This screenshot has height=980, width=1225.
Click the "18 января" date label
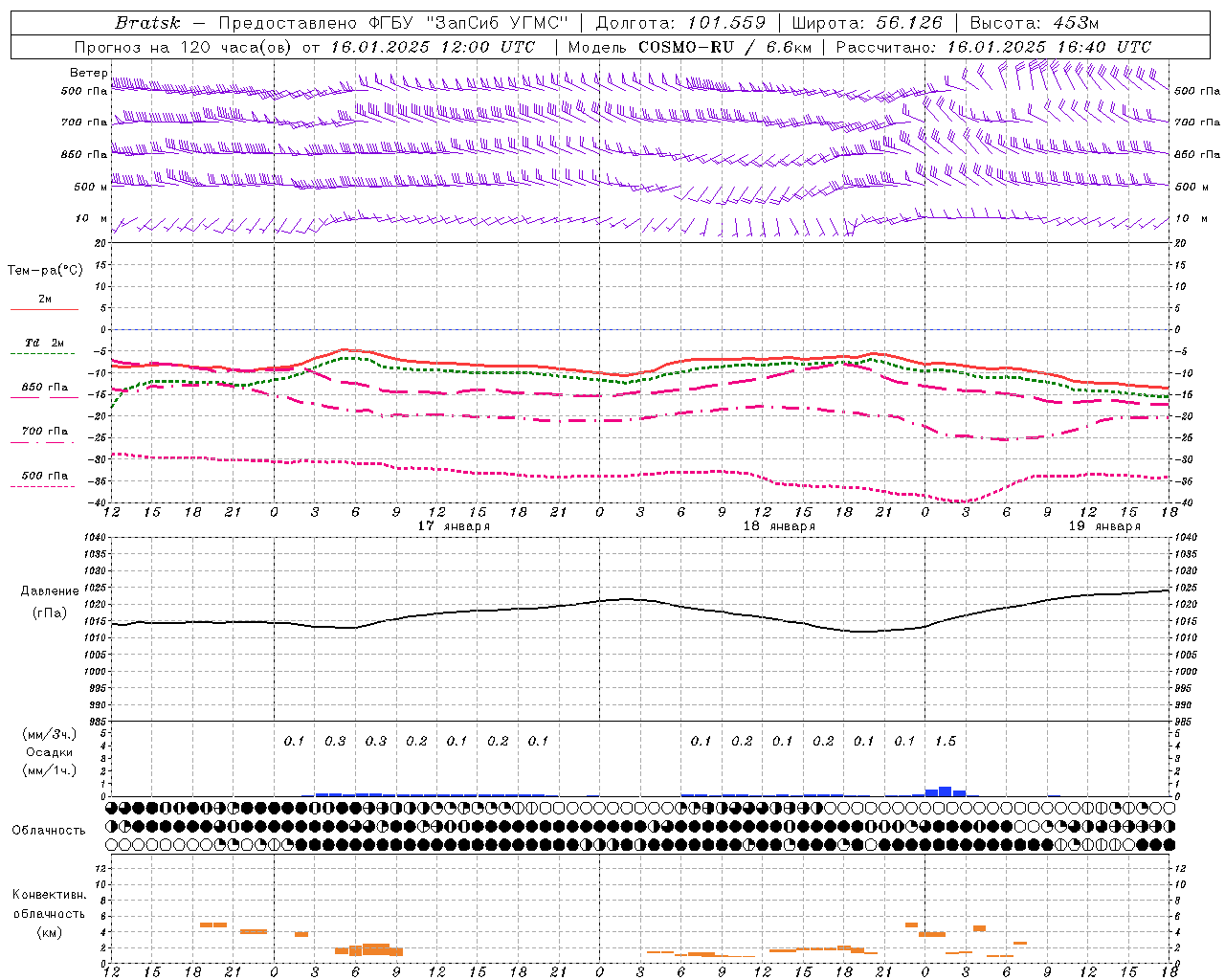pos(779,526)
